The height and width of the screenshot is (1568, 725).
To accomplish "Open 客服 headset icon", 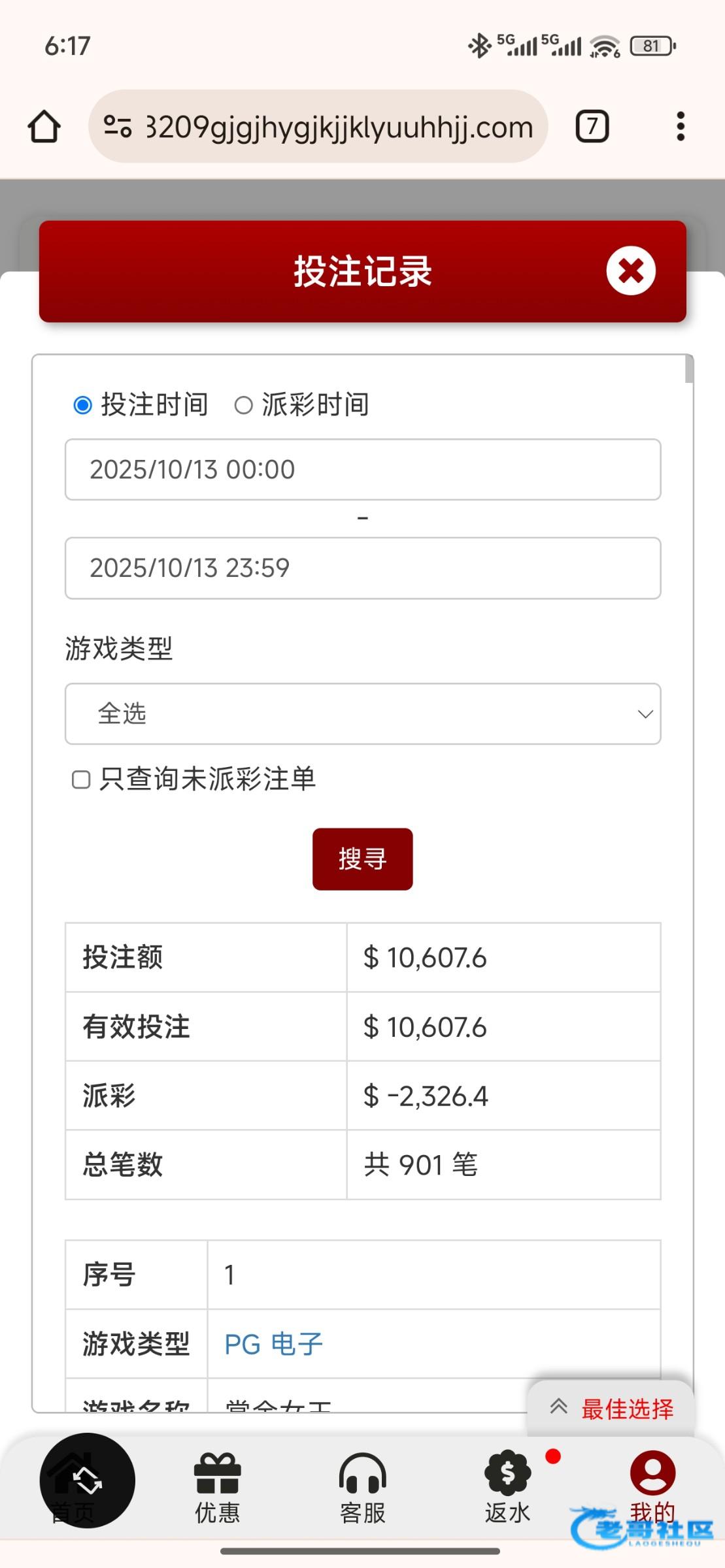I will pyautogui.click(x=362, y=1475).
